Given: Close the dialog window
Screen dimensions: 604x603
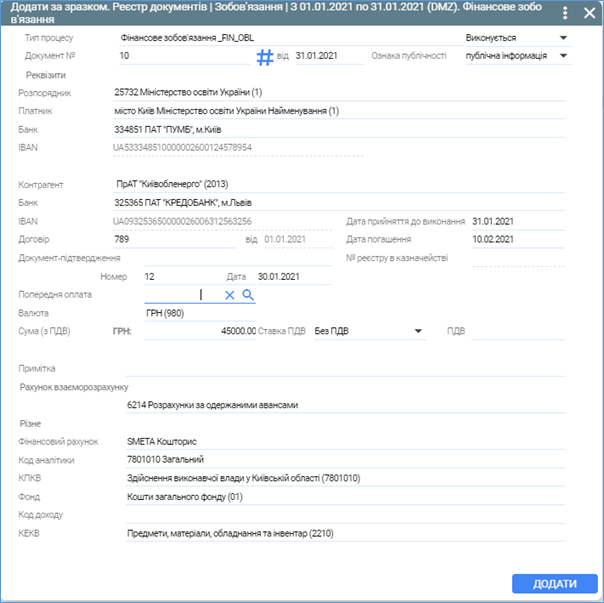Looking at the screenshot, I should tap(588, 14).
